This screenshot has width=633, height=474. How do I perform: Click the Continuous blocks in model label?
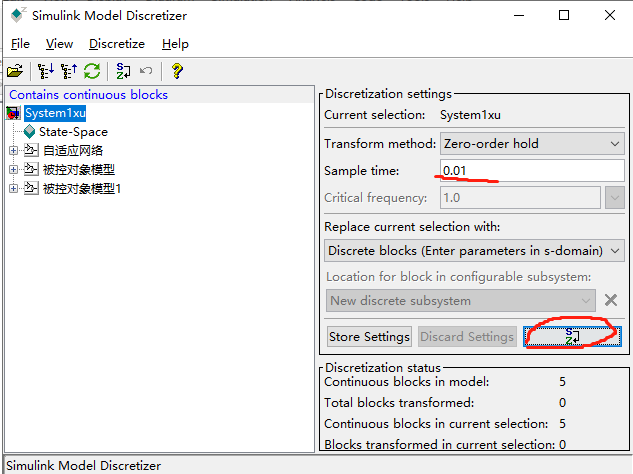(407, 382)
